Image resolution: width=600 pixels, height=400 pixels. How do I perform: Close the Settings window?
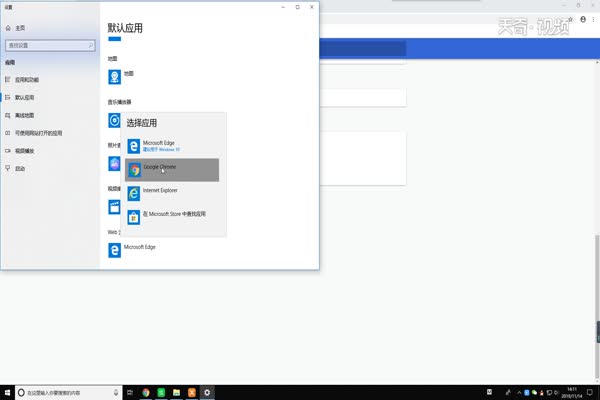(311, 7)
